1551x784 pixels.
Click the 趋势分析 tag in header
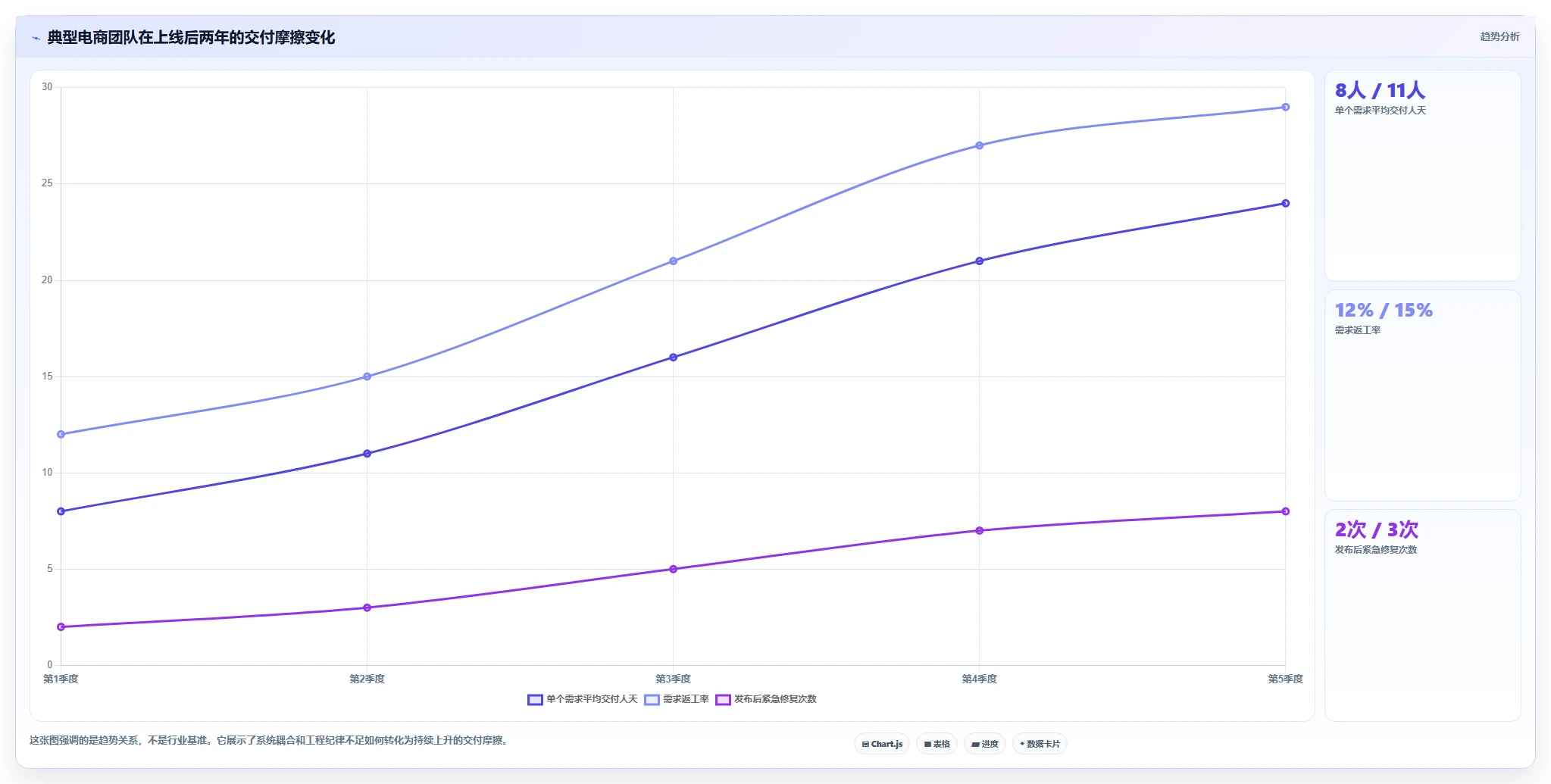click(1499, 36)
